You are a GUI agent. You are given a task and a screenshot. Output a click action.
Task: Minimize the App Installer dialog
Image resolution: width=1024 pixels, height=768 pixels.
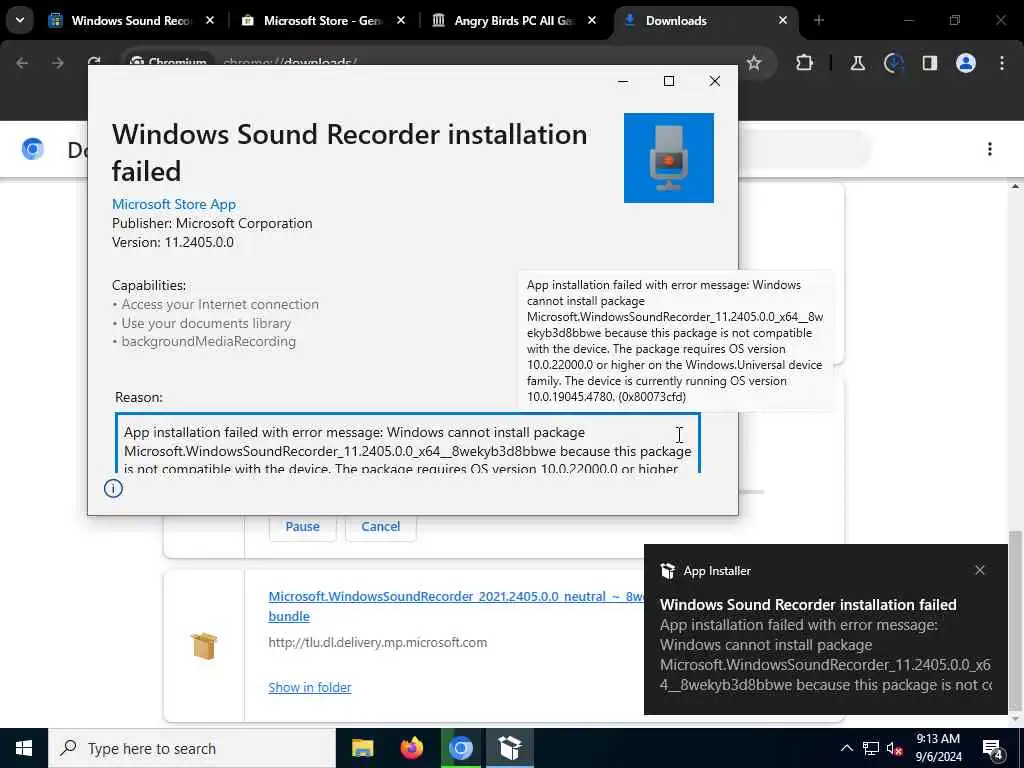623,81
